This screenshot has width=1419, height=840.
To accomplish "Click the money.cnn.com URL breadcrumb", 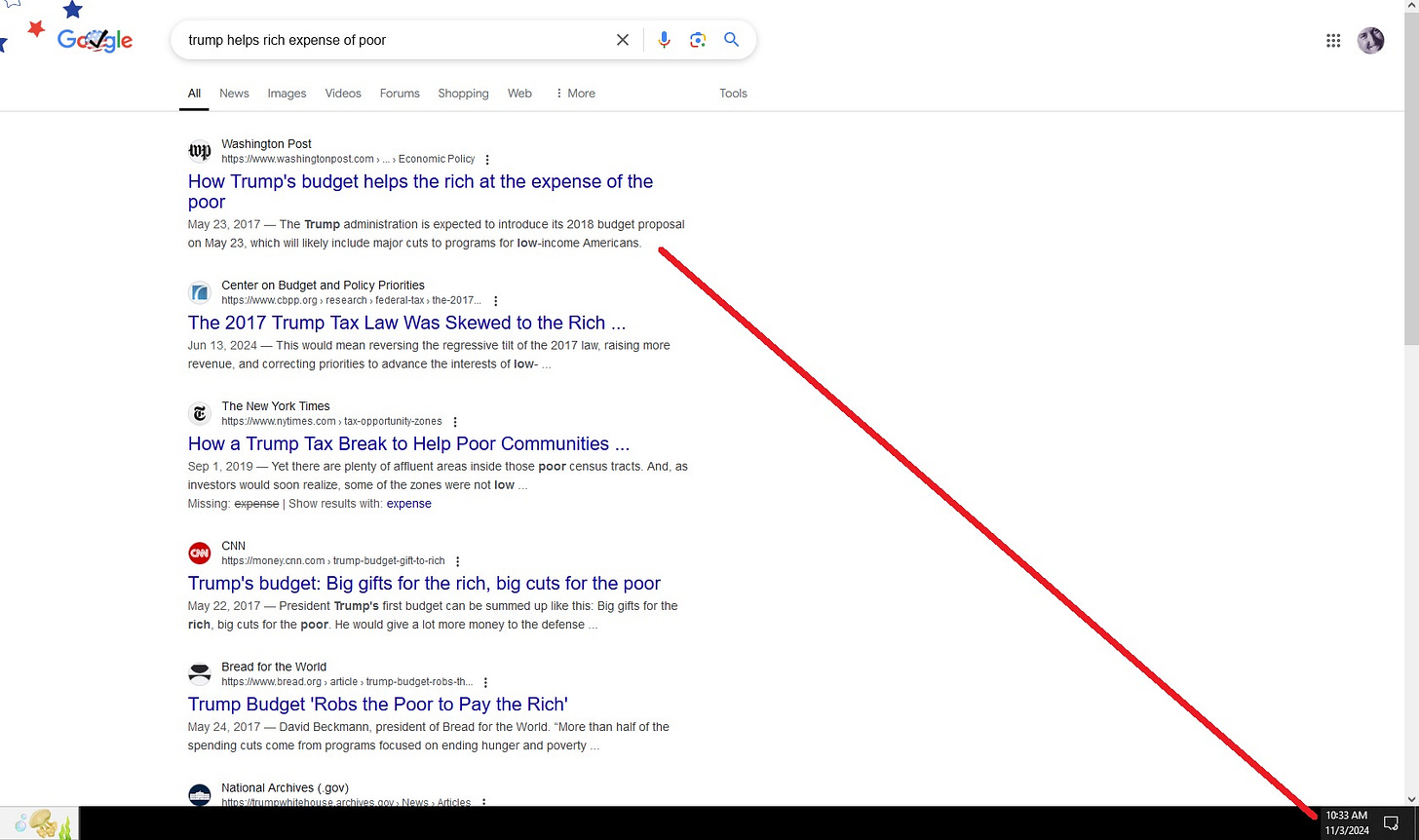I will (x=332, y=561).
